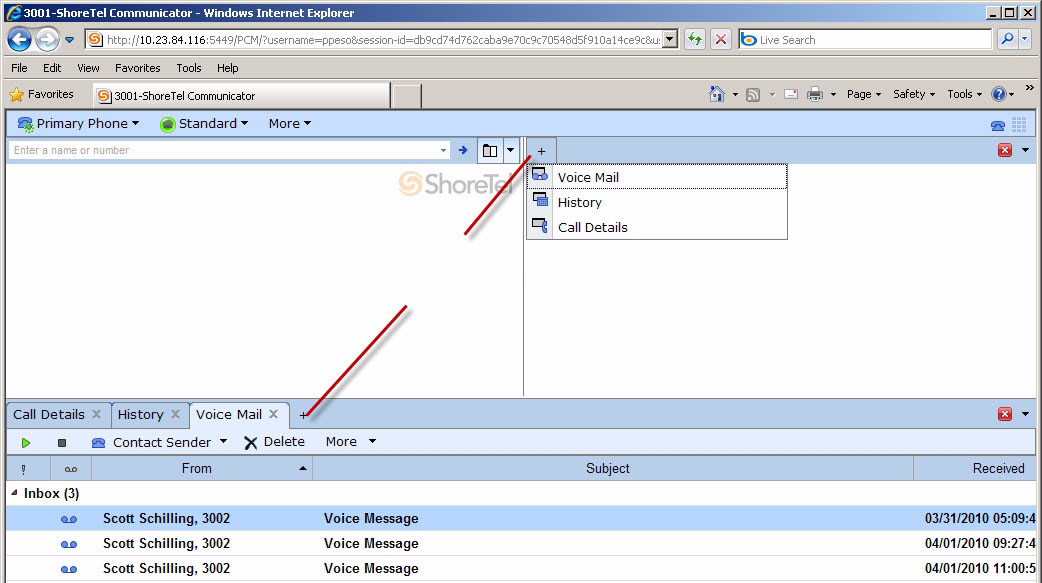Close the Voice Mail tab
The image size is (1042, 583).
click(x=273, y=414)
